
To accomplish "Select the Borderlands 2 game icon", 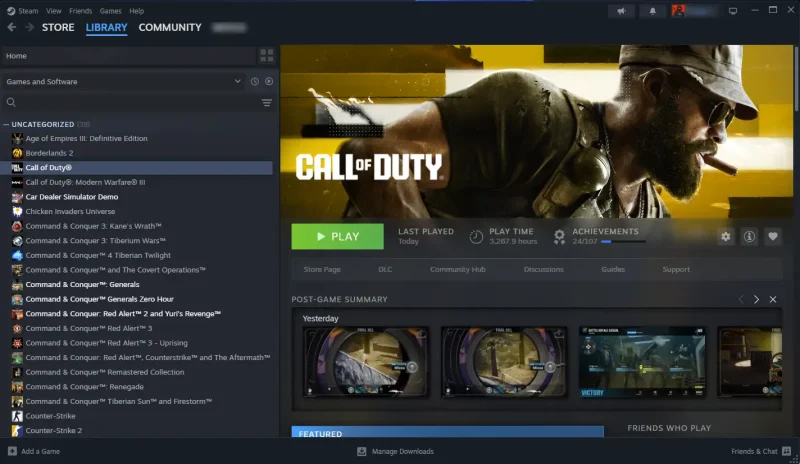I will coord(17,153).
